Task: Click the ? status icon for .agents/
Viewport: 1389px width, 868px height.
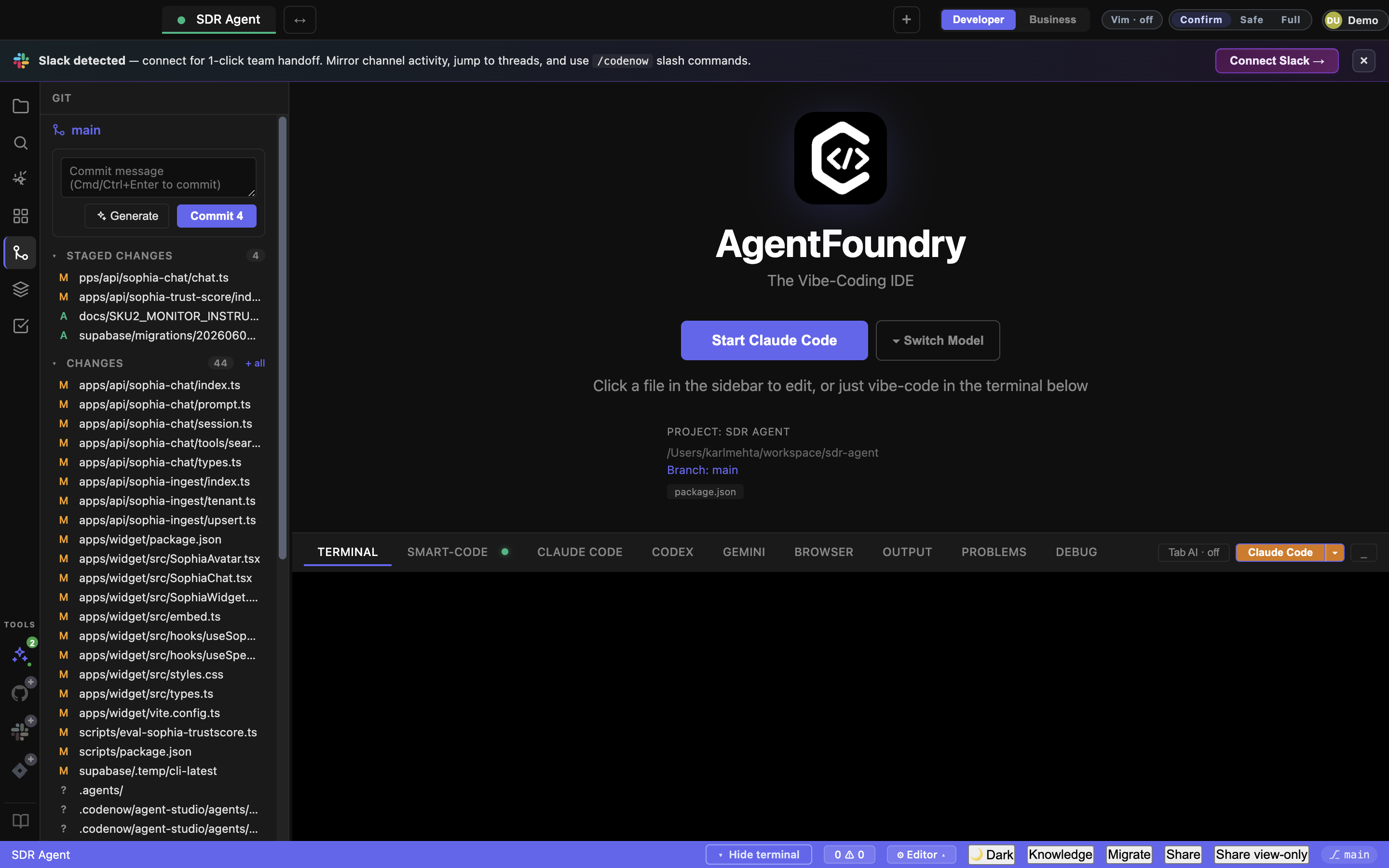Action: pos(64,790)
